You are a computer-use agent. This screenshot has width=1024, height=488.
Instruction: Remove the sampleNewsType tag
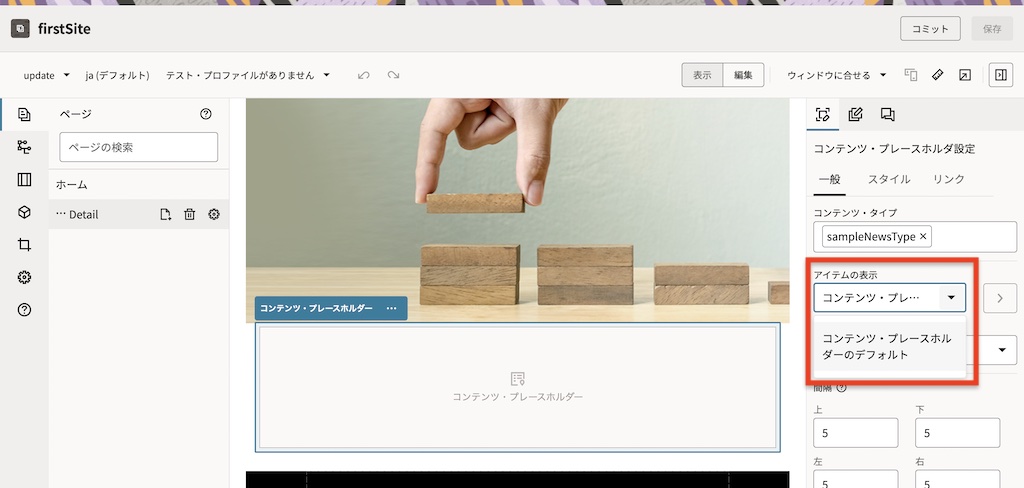pyautogui.click(x=923, y=236)
